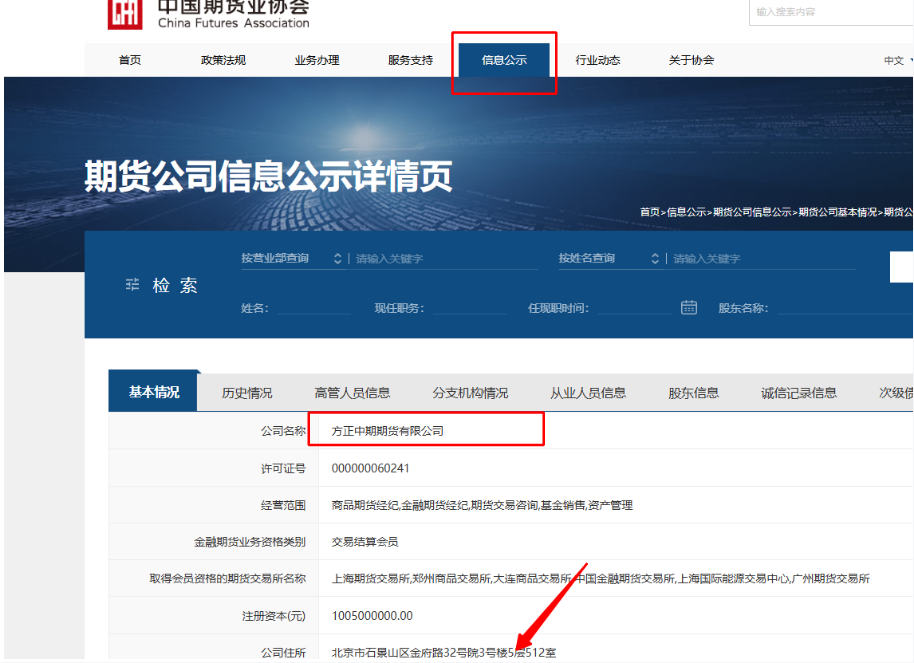Switch to the 诚信记录信息 tab
Image resolution: width=914 pixels, height=663 pixels.
coord(799,393)
